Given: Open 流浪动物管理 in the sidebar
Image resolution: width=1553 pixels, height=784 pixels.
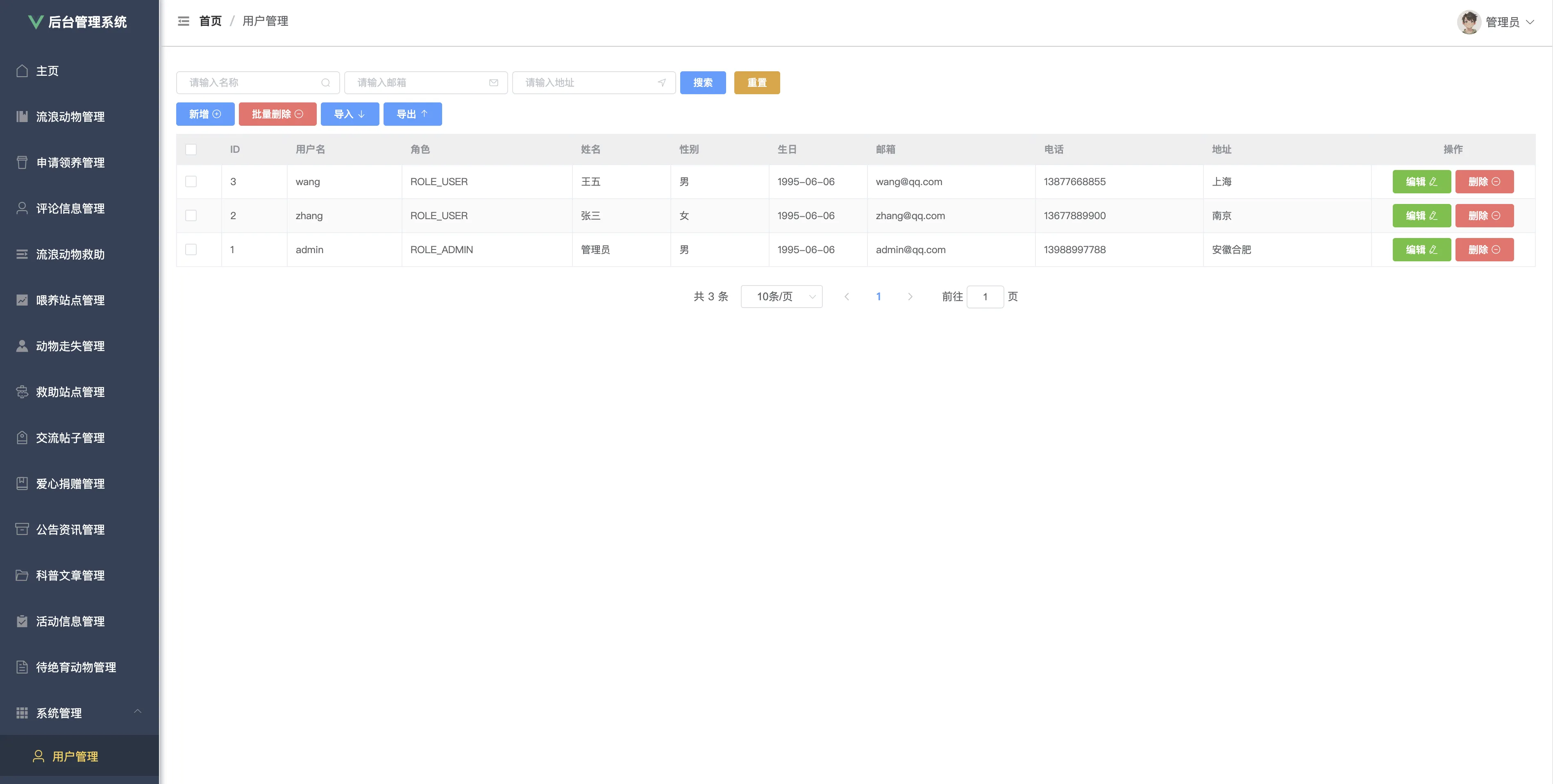Looking at the screenshot, I should [x=70, y=117].
